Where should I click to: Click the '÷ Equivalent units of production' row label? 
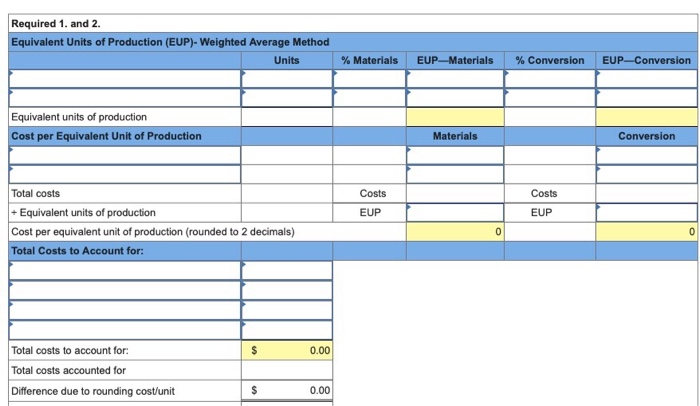(83, 213)
